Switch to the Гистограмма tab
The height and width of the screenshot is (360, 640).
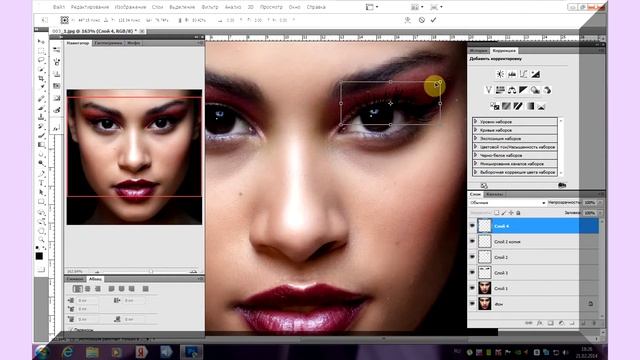pos(108,43)
